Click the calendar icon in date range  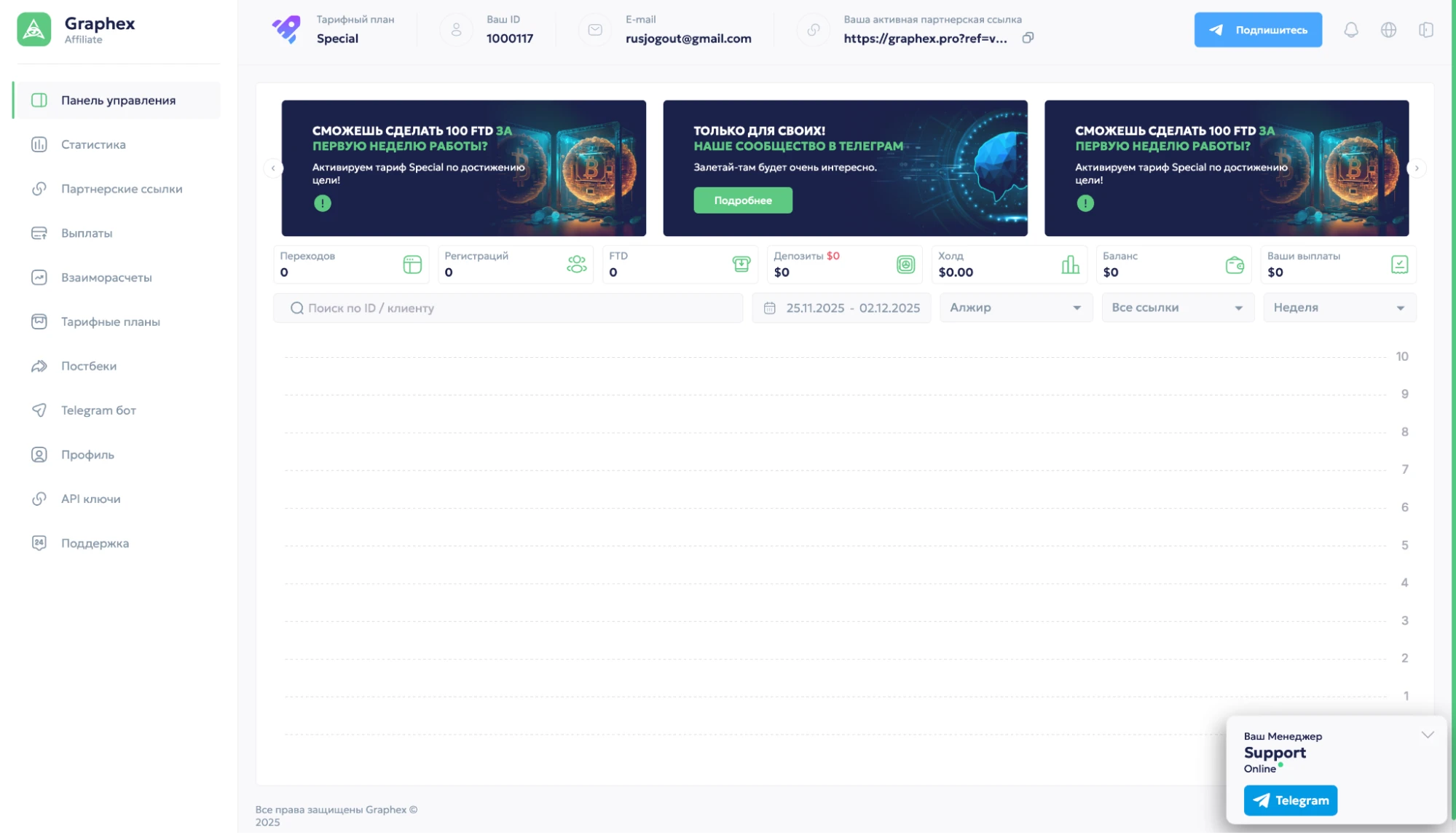pos(769,308)
